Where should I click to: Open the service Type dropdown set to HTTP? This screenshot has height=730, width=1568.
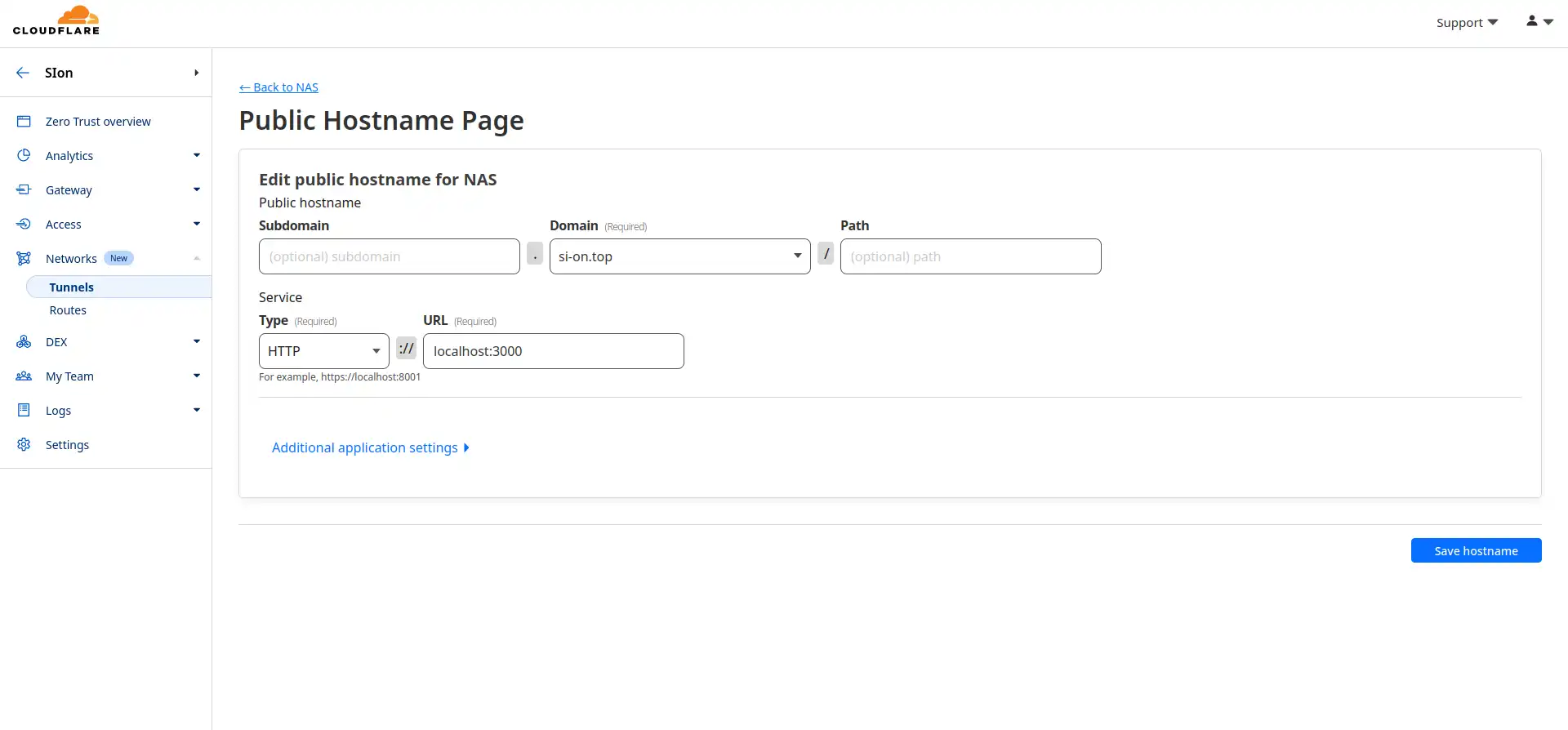(x=323, y=351)
